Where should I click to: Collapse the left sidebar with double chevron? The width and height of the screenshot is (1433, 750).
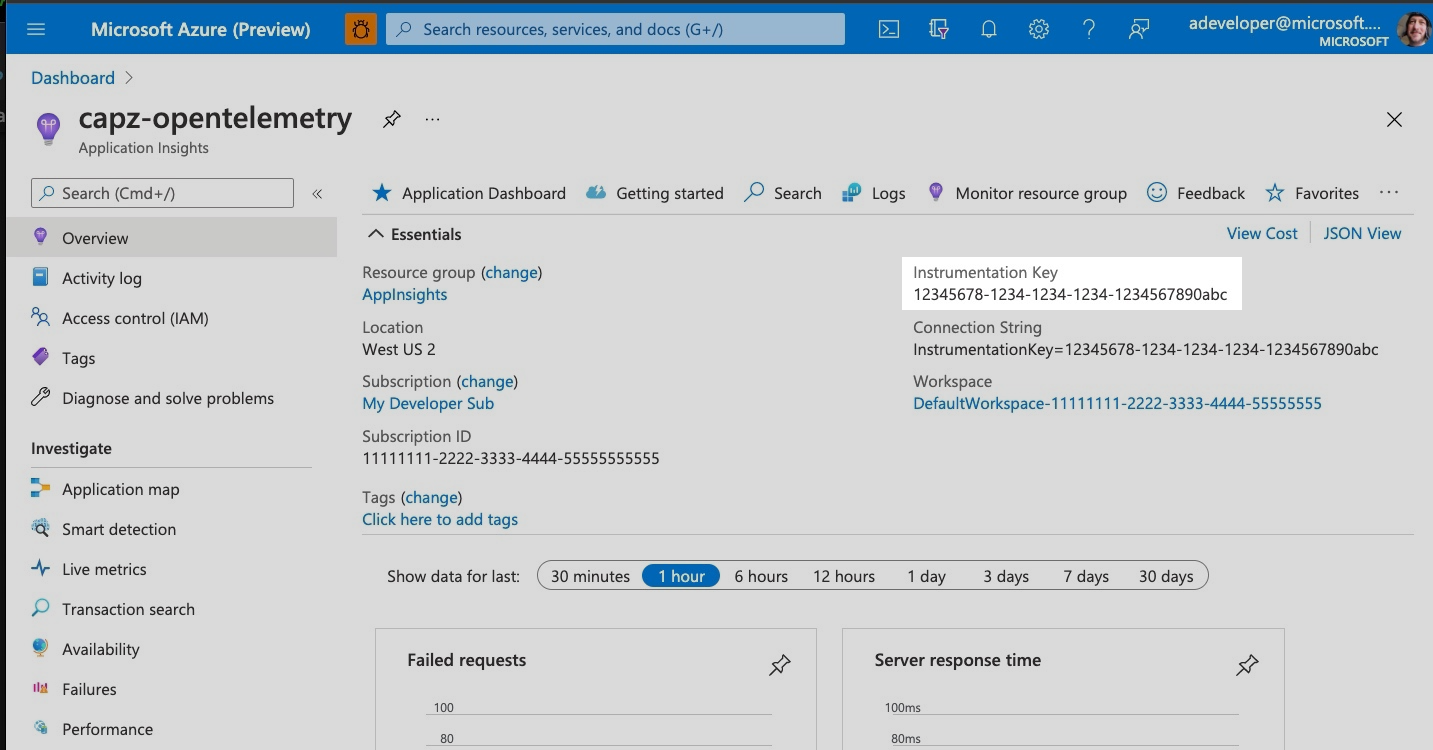(x=317, y=194)
